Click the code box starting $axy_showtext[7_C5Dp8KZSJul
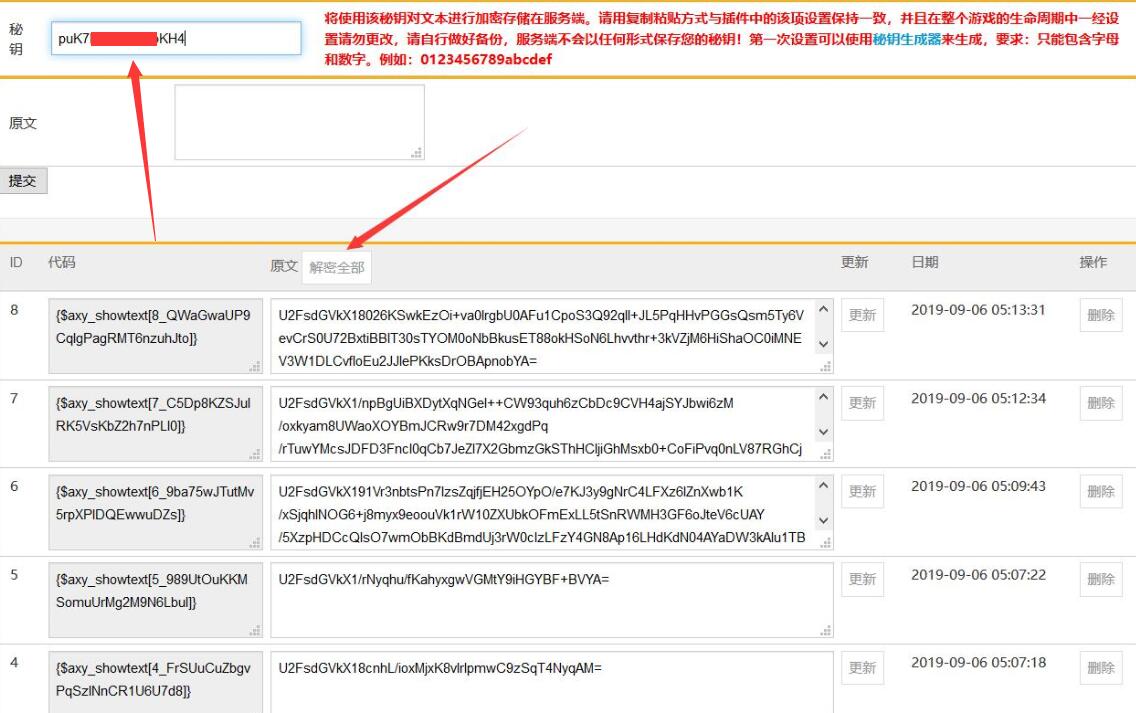 click(156, 424)
